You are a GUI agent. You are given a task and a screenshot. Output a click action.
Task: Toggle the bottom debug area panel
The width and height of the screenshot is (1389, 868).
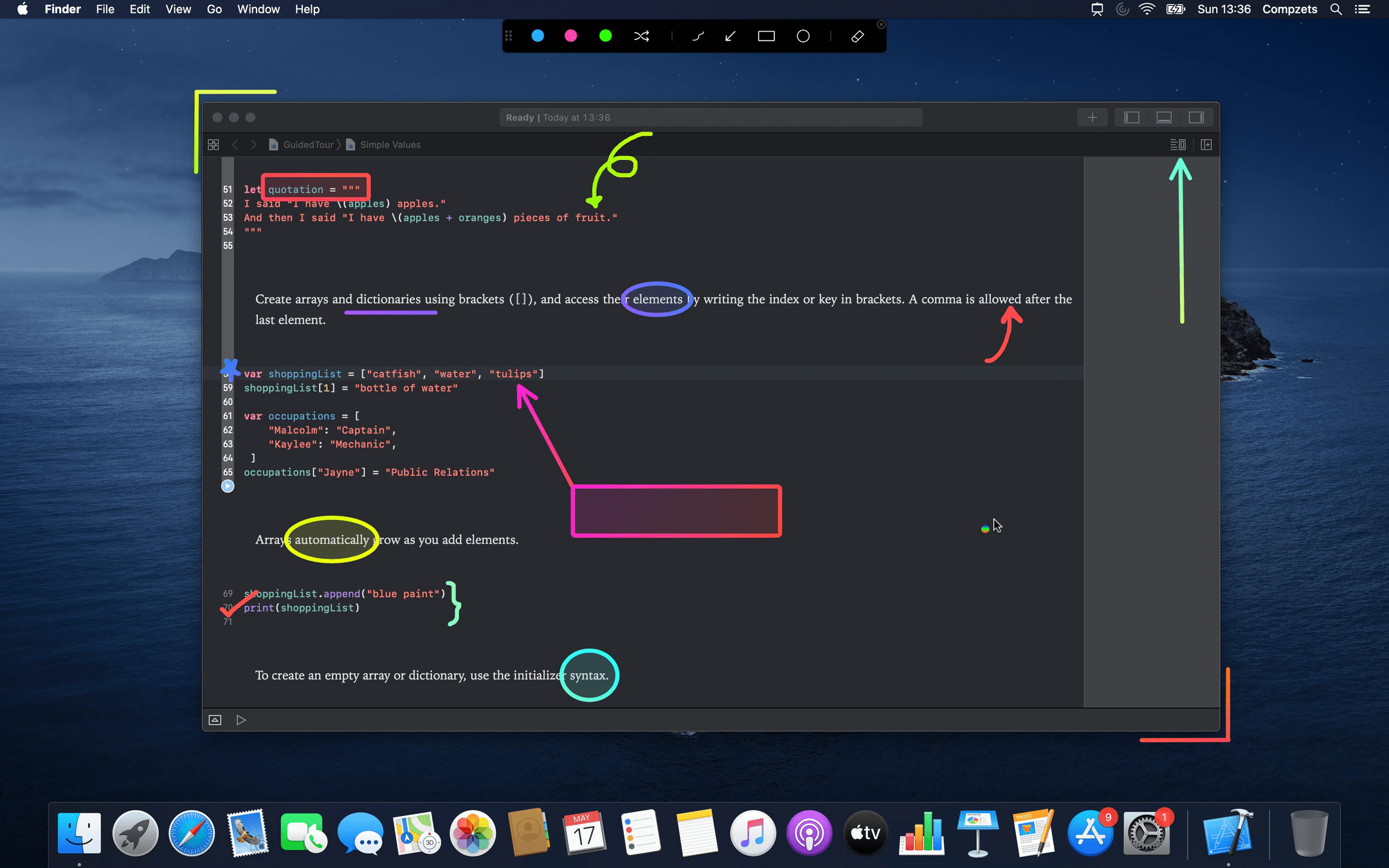(x=1164, y=117)
